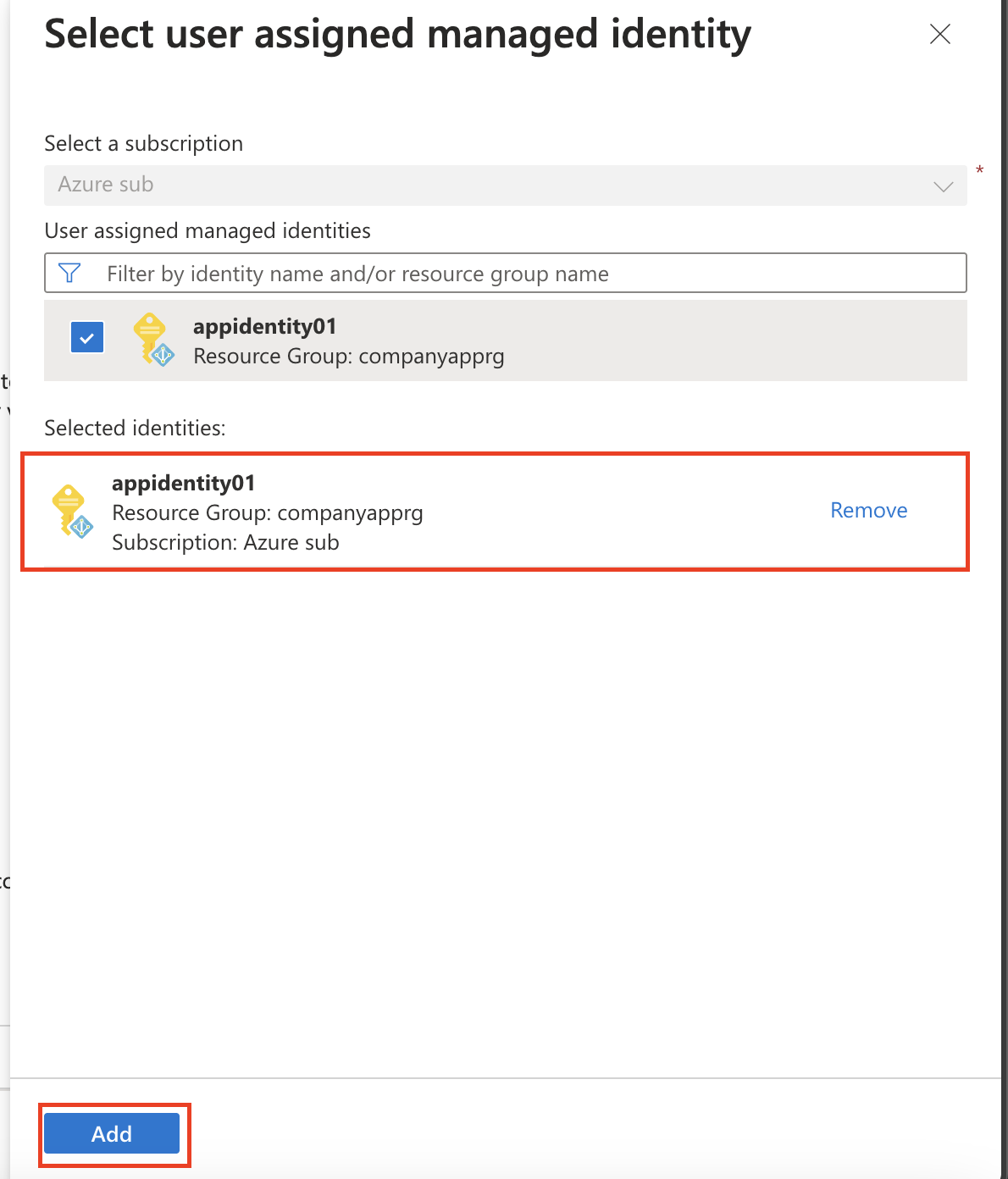Click the key icon beside the checkbox
Viewport: 1008px width, 1179px height.
tap(153, 340)
